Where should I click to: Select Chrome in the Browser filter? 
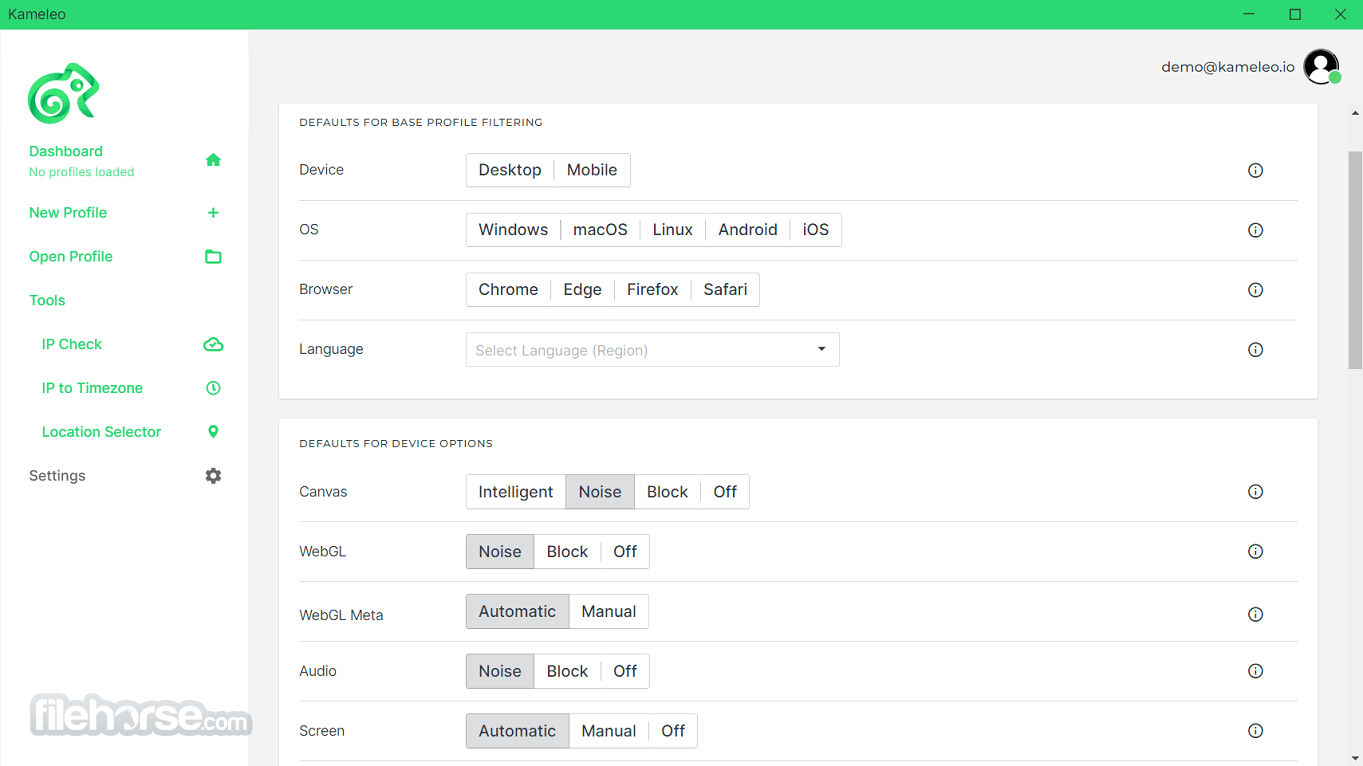pyautogui.click(x=508, y=290)
